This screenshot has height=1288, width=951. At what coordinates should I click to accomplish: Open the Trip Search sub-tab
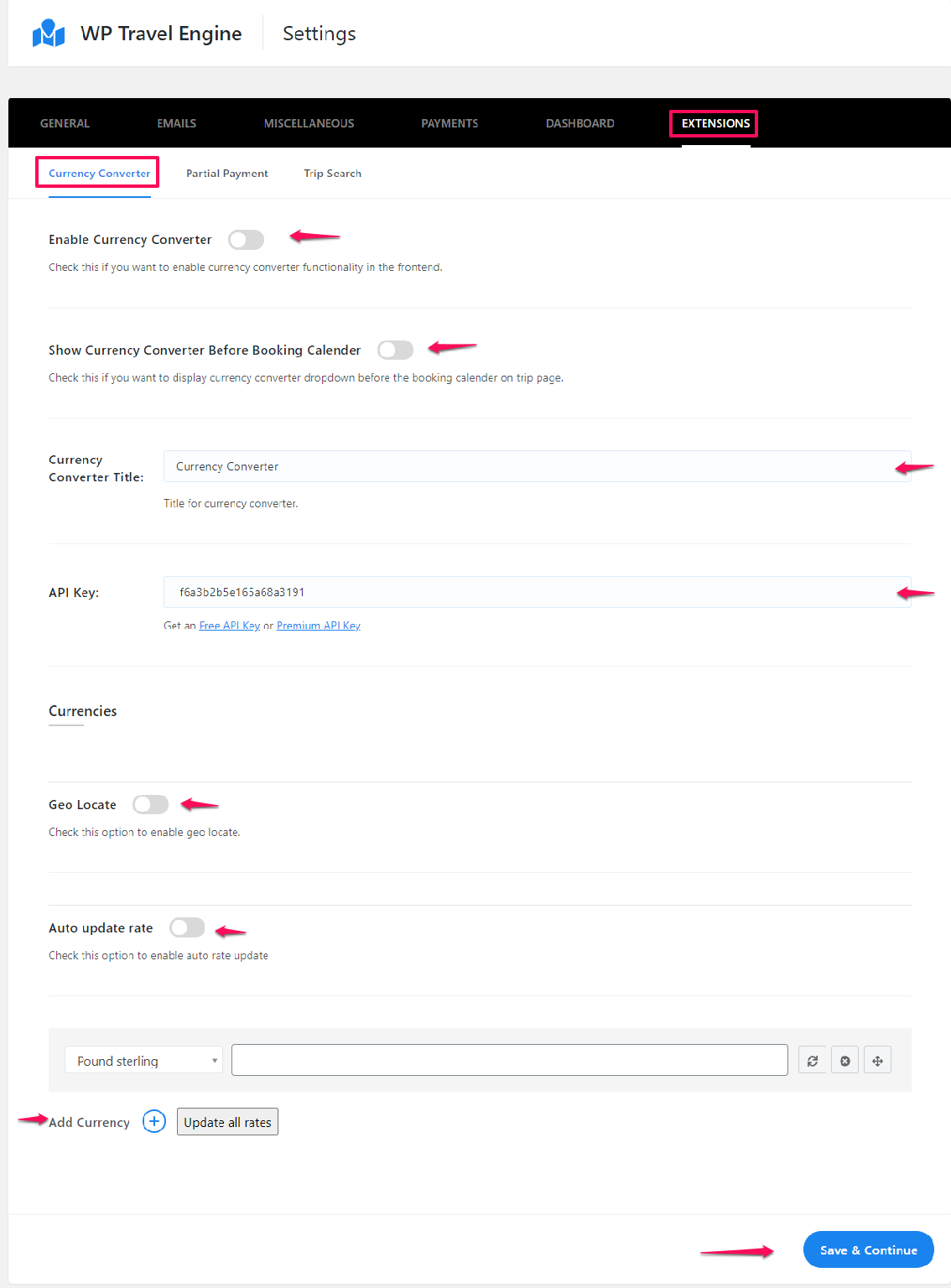tap(333, 173)
